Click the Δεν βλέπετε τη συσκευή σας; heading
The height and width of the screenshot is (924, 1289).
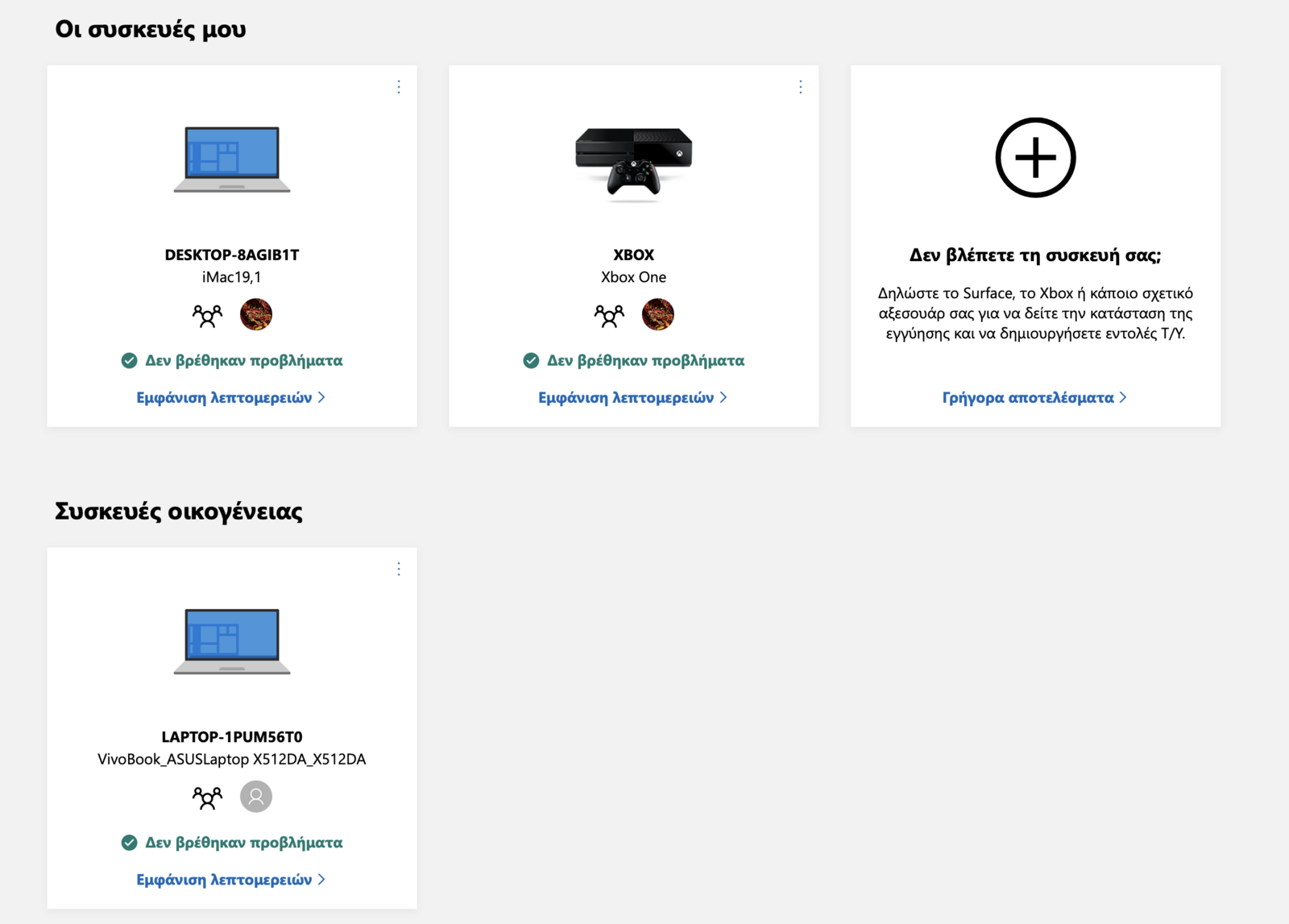click(x=1035, y=255)
